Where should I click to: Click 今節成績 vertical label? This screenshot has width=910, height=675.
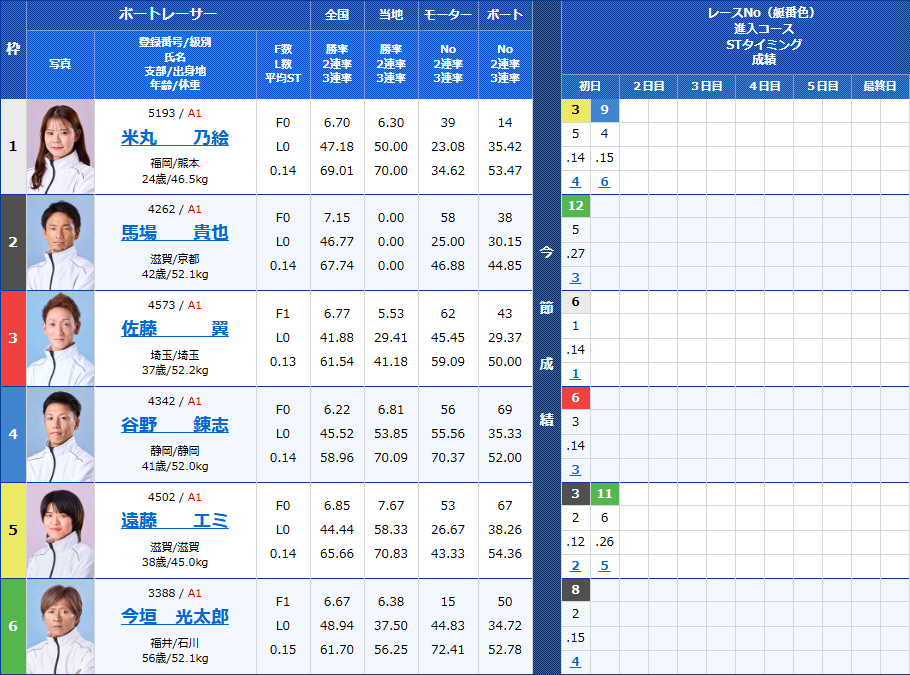pos(547,337)
